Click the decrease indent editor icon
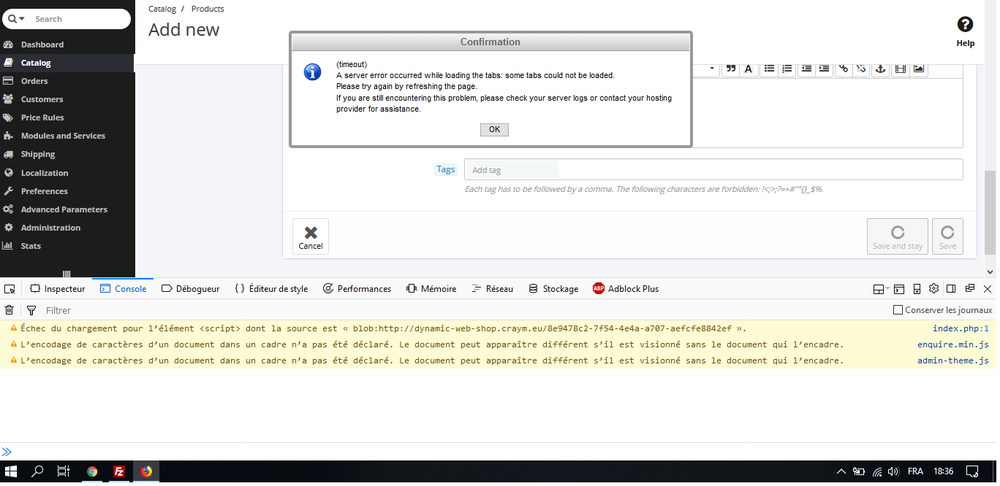This screenshot has width=1000, height=486. (806, 69)
